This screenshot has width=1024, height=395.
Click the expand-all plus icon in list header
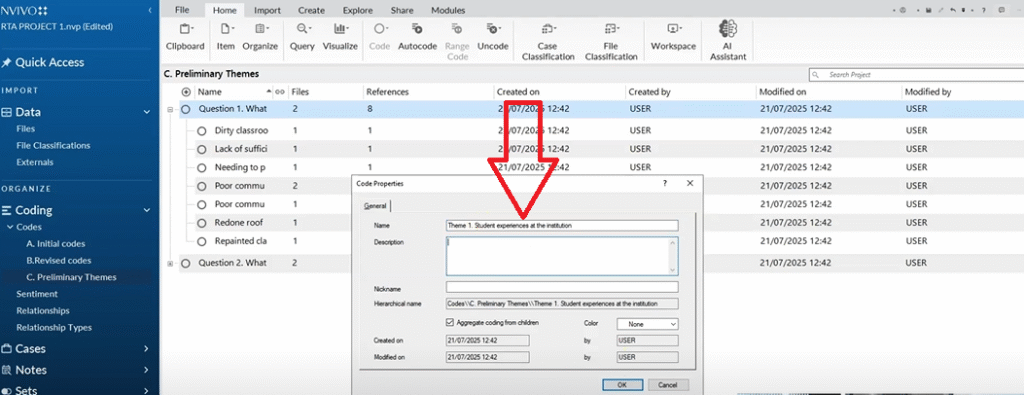[186, 92]
